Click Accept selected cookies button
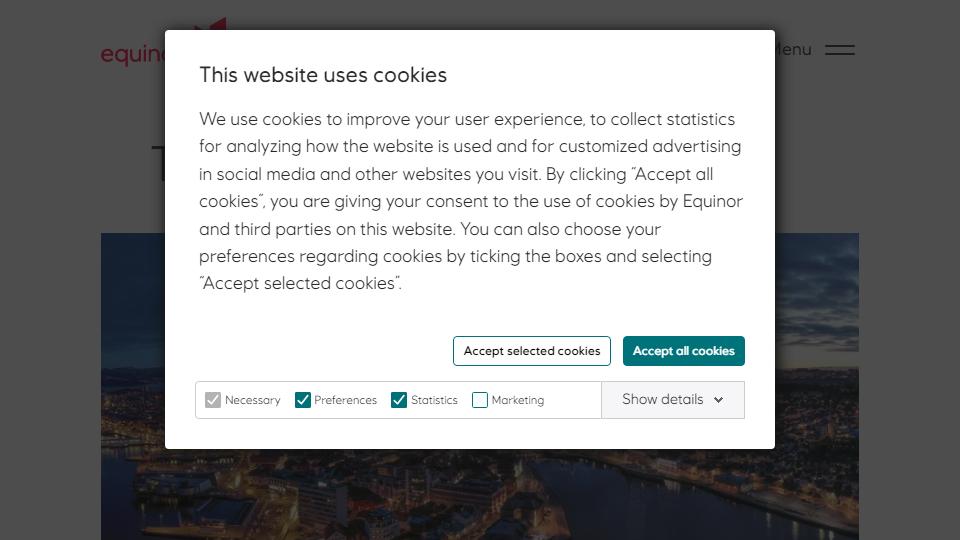Image resolution: width=960 pixels, height=540 pixels. (531, 351)
